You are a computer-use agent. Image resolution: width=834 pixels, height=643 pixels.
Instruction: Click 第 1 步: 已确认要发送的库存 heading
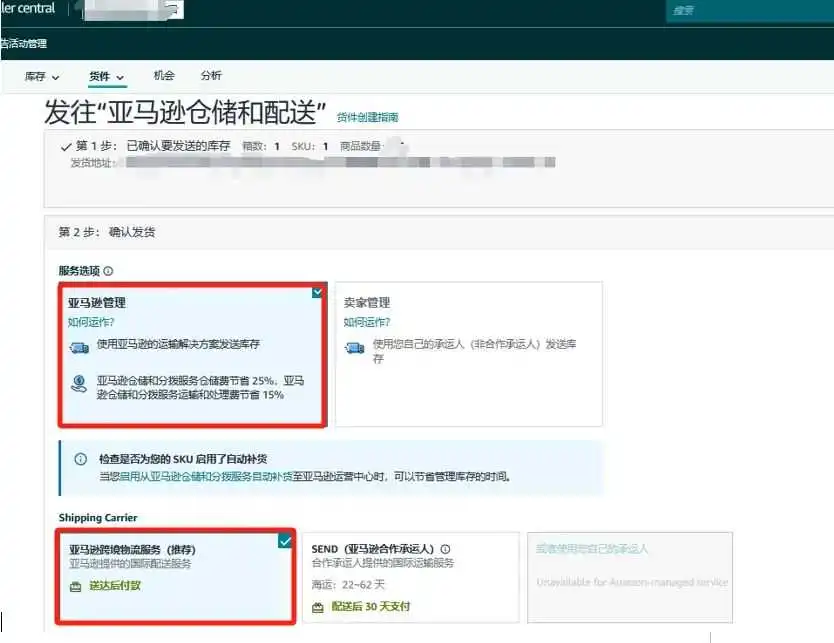click(153, 146)
